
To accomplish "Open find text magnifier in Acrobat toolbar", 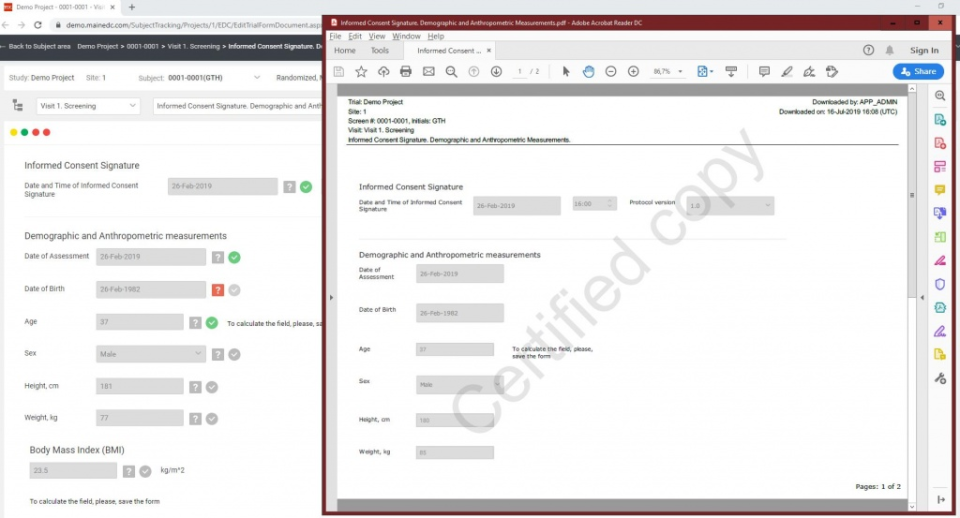I will pyautogui.click(x=451, y=72).
